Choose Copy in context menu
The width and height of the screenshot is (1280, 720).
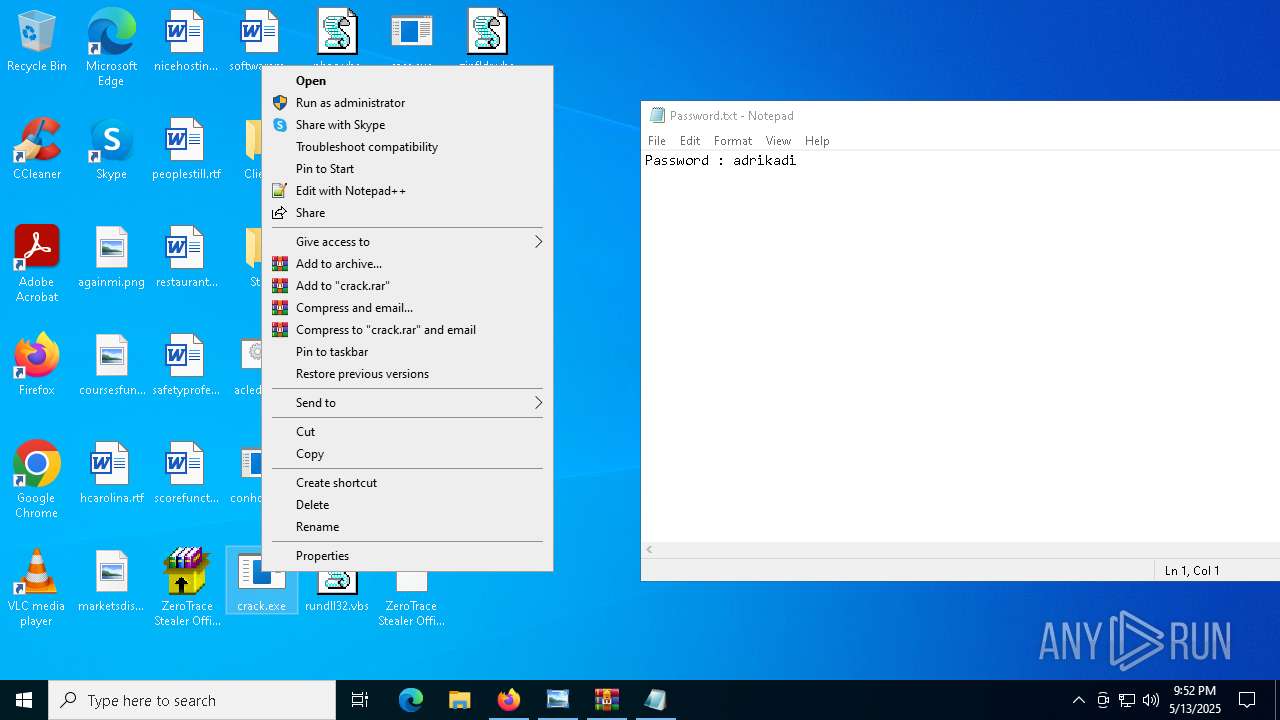(407, 454)
